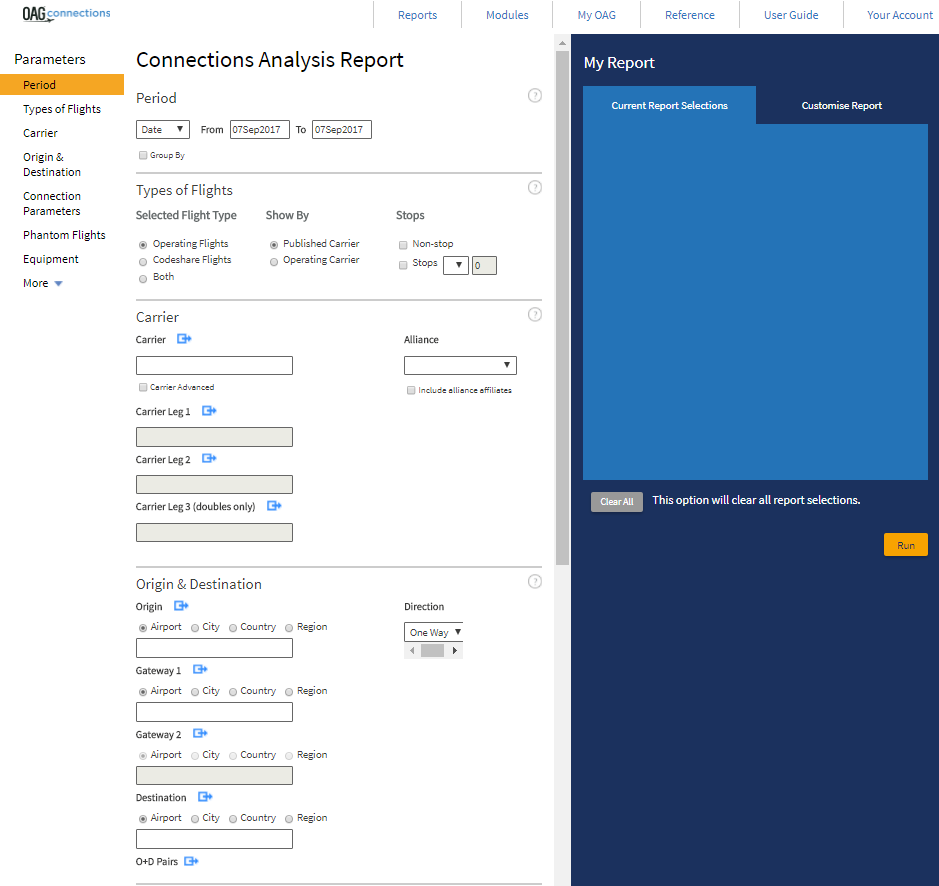Image resolution: width=939 pixels, height=886 pixels.
Task: Open the Modules menu
Action: tap(507, 15)
